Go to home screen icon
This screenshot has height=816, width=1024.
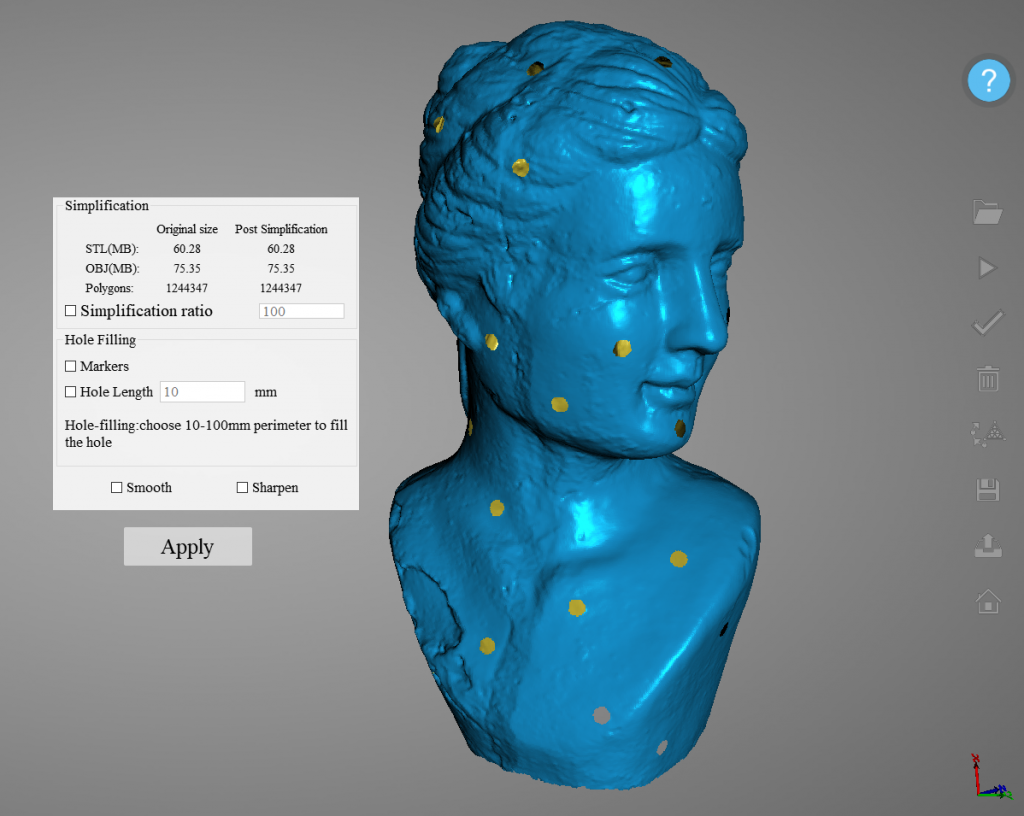(x=987, y=601)
